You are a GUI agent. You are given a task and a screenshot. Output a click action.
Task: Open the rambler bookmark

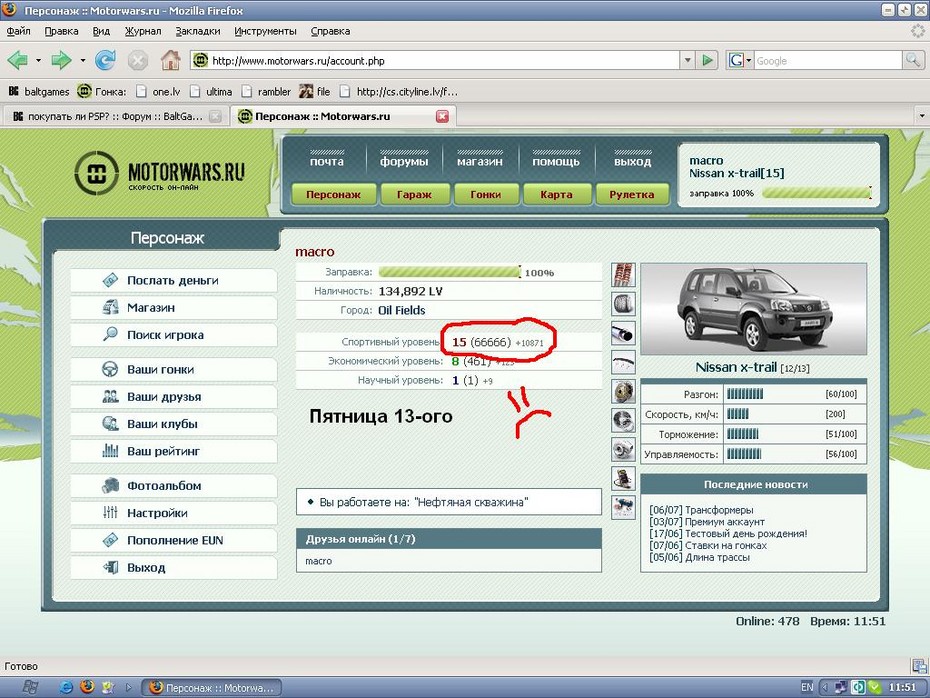[266, 91]
